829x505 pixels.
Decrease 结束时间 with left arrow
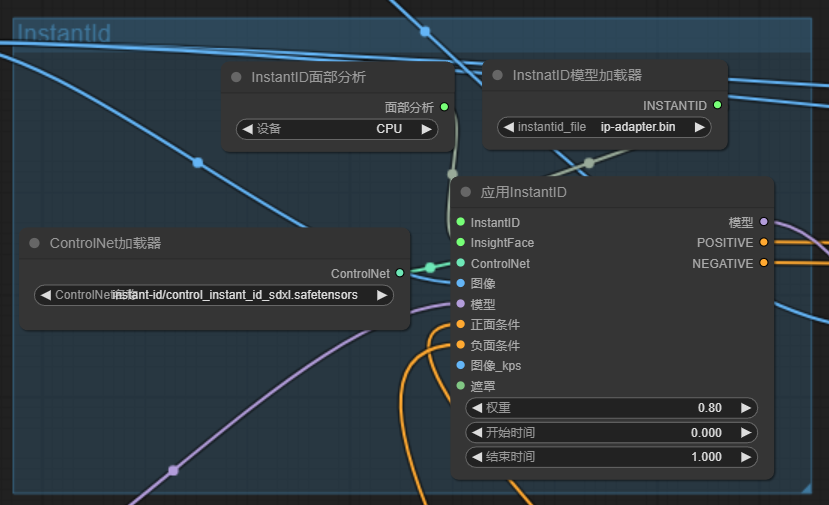tap(477, 457)
